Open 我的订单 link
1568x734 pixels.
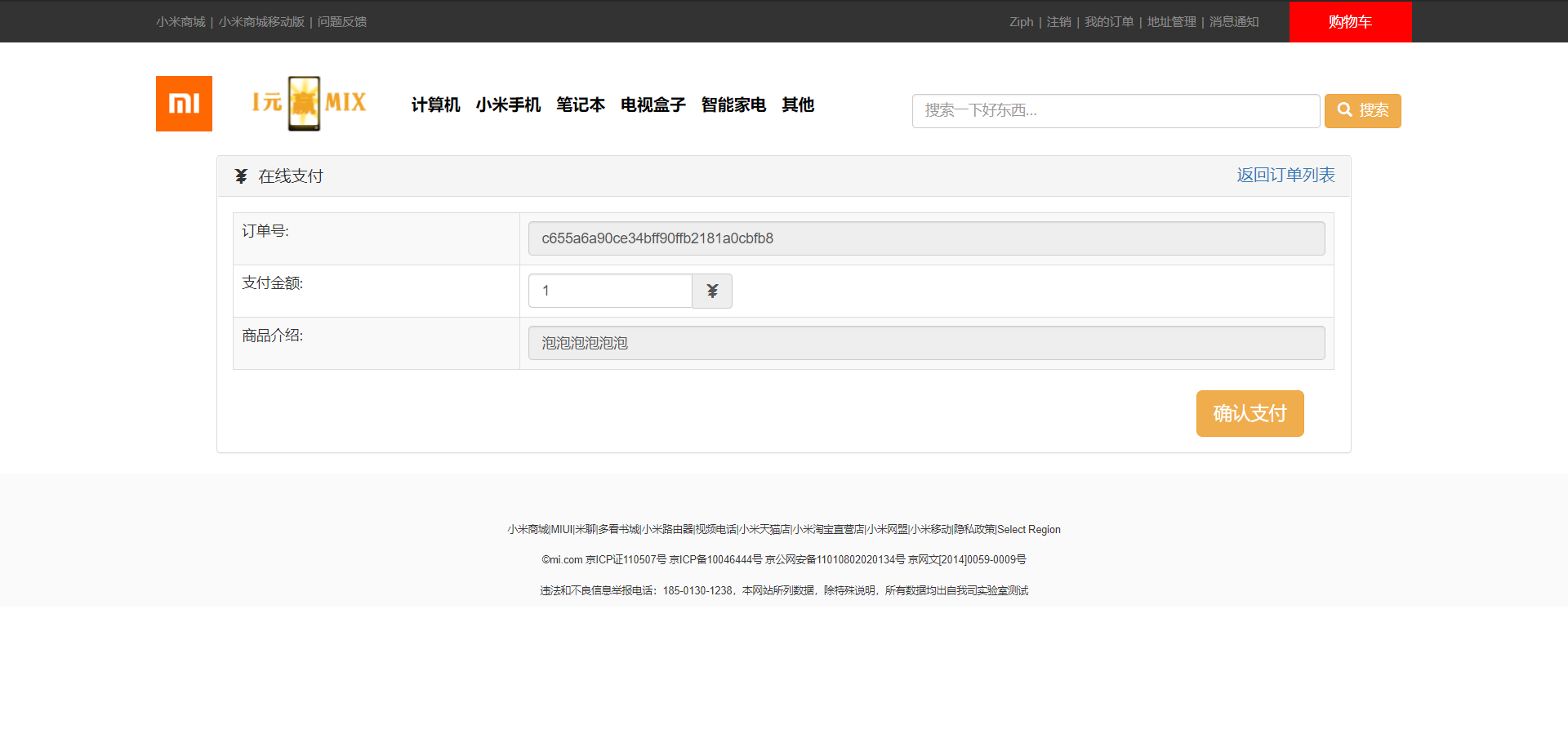tap(1109, 22)
